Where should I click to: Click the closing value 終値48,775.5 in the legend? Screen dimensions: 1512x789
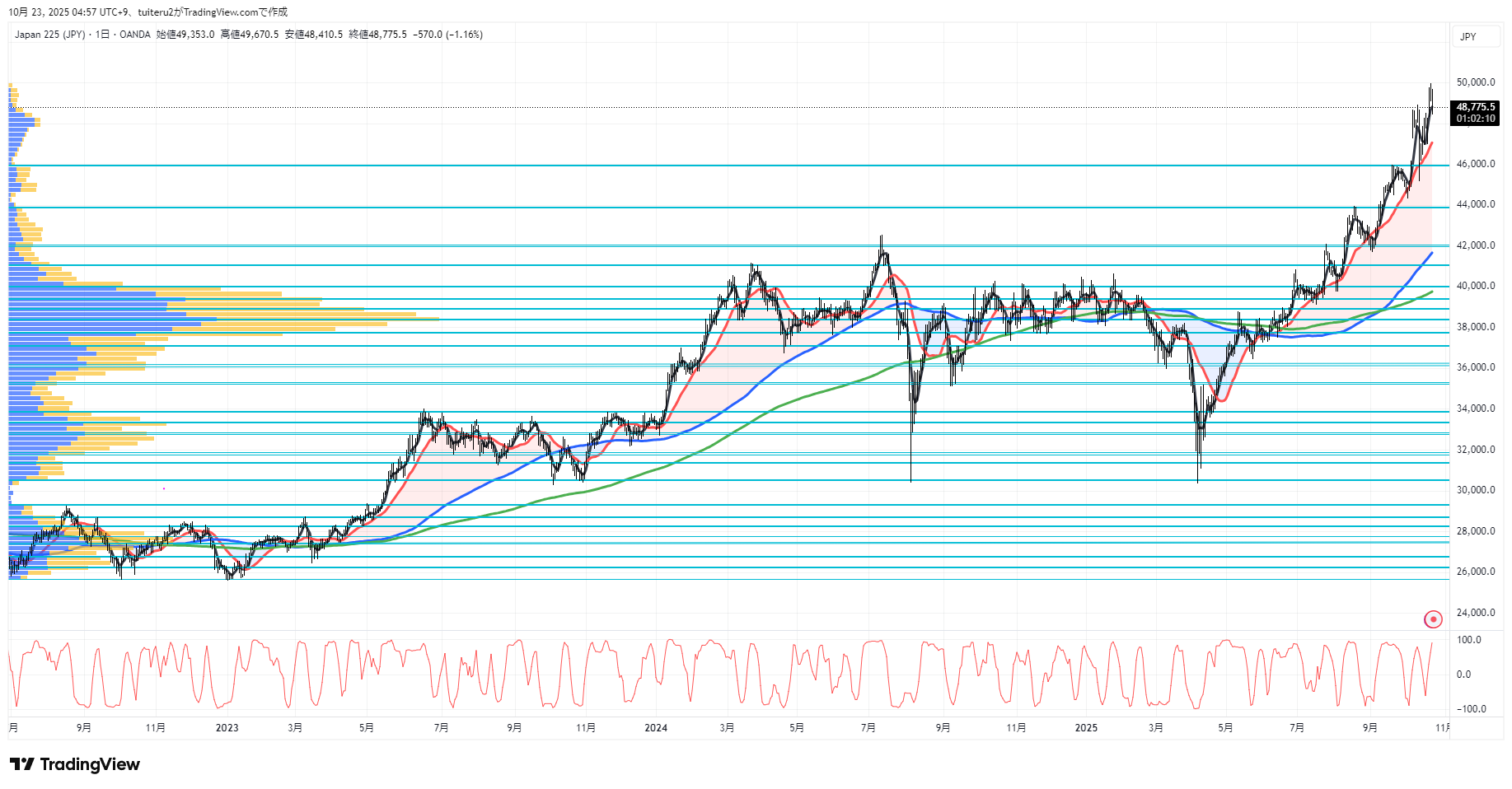click(x=377, y=35)
